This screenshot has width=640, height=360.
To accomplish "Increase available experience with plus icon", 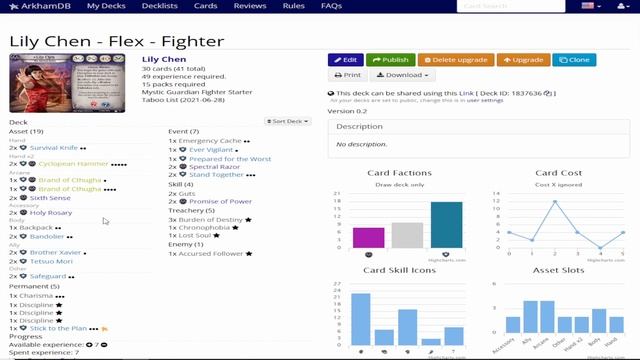I will (x=89, y=344).
